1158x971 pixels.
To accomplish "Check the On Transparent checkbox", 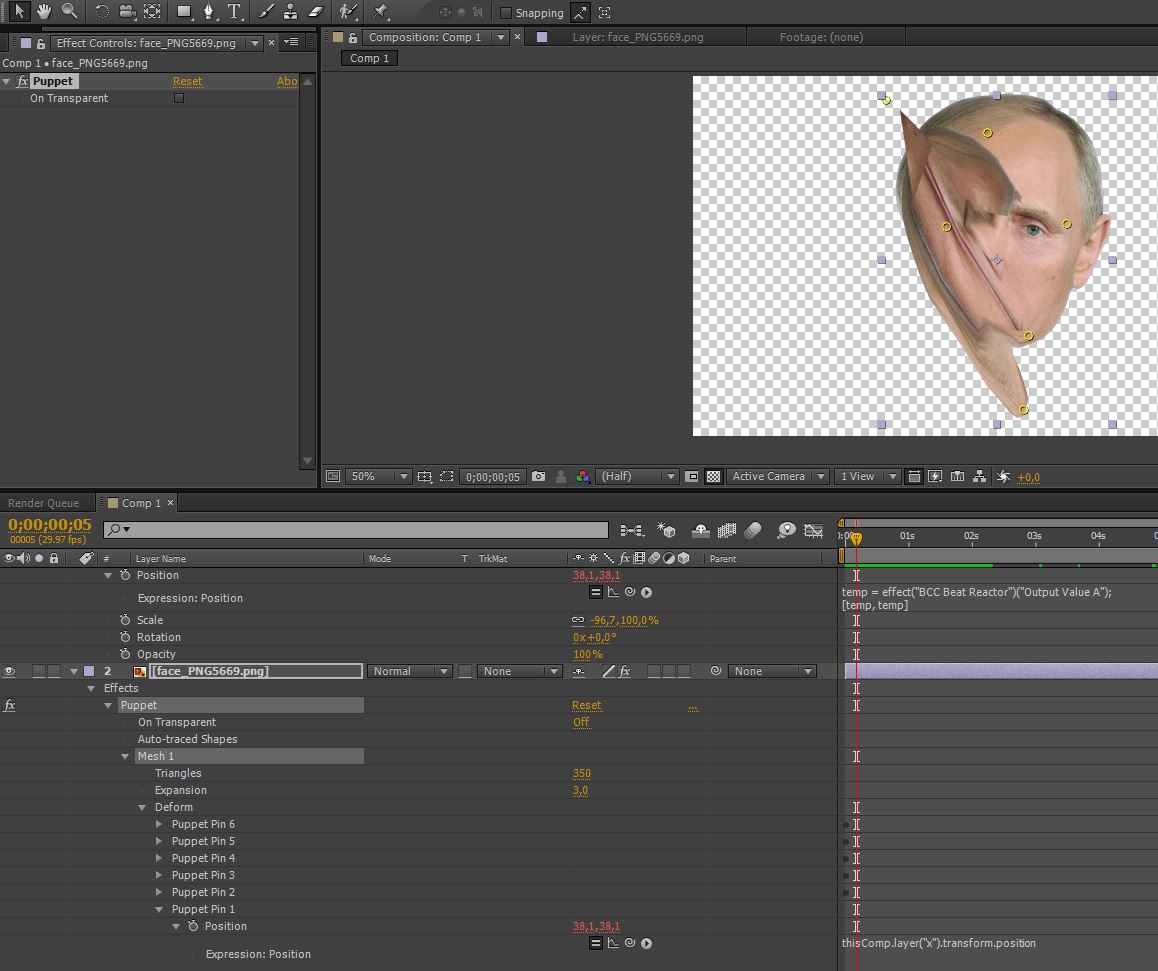I will (179, 98).
